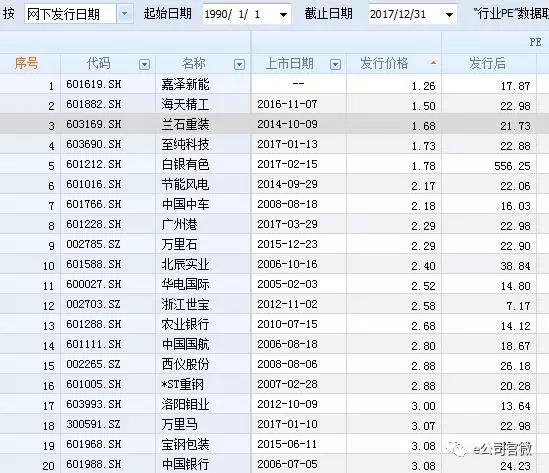Viewport: 549px width, 473px height.
Task: Click the 发行价格 column header label
Action: click(x=384, y=63)
